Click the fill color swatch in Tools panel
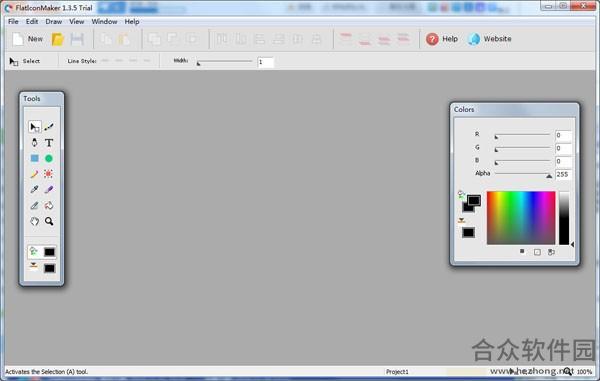 click(x=49, y=252)
